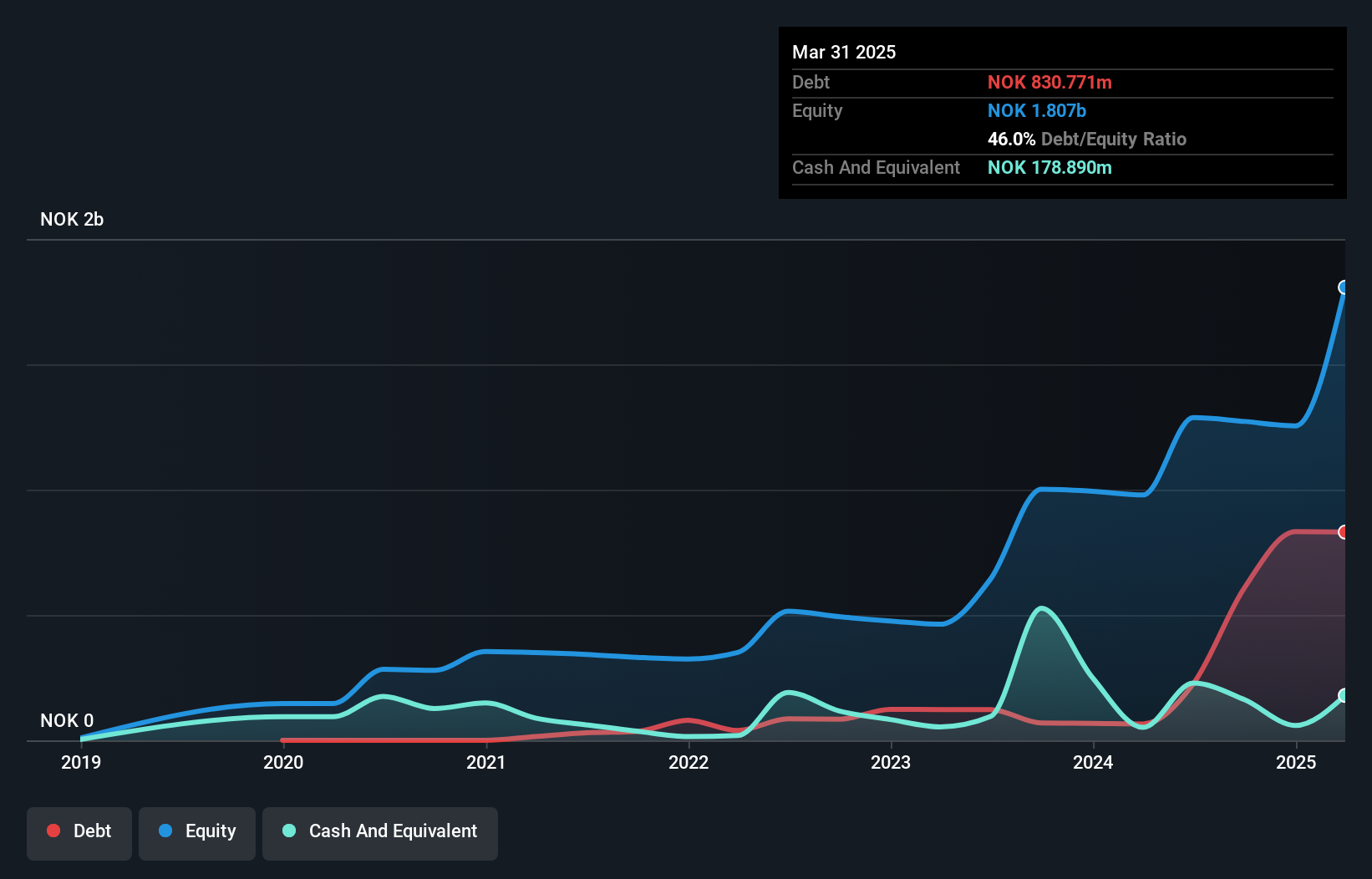Click the 2022 x-axis label

click(689, 762)
